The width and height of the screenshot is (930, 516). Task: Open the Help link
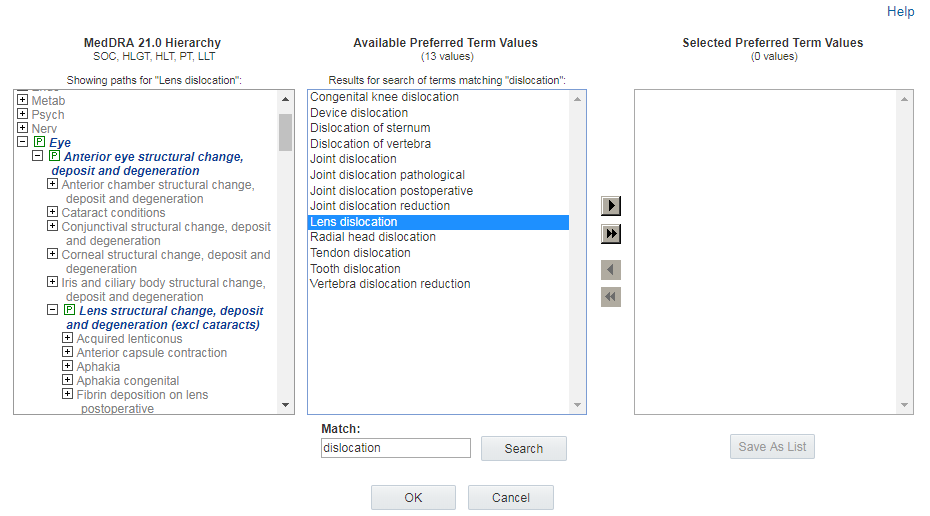click(900, 12)
